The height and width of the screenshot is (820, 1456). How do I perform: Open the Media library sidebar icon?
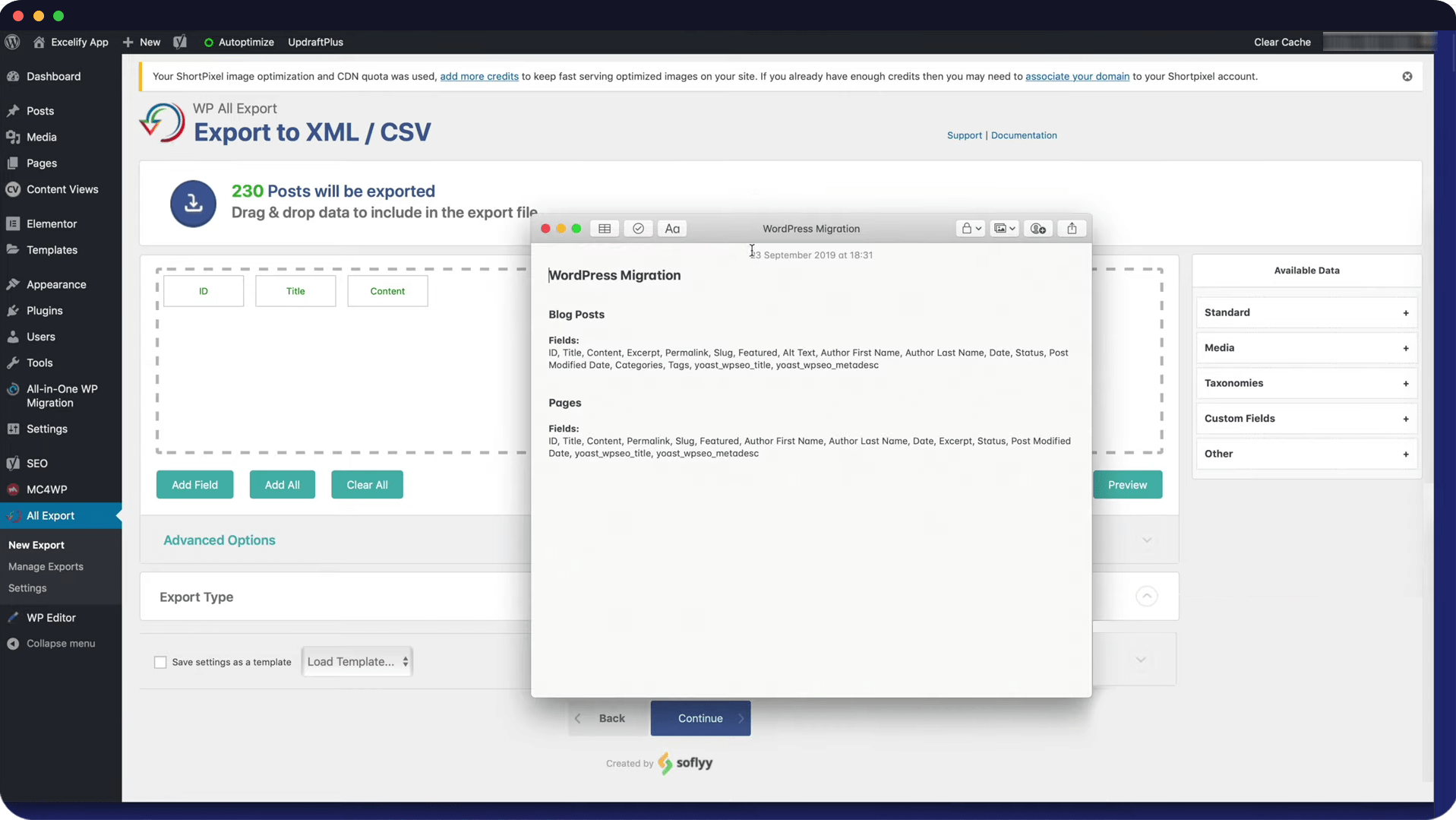(13, 137)
